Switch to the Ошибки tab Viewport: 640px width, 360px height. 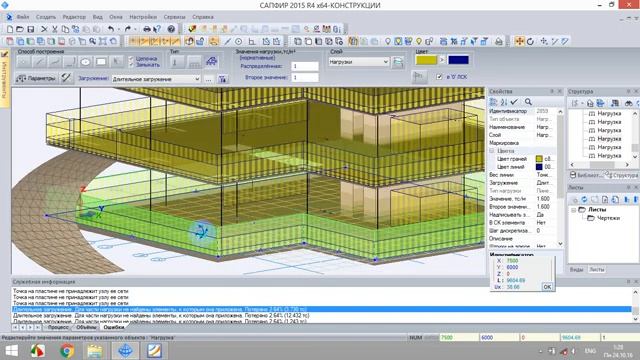tap(113, 327)
